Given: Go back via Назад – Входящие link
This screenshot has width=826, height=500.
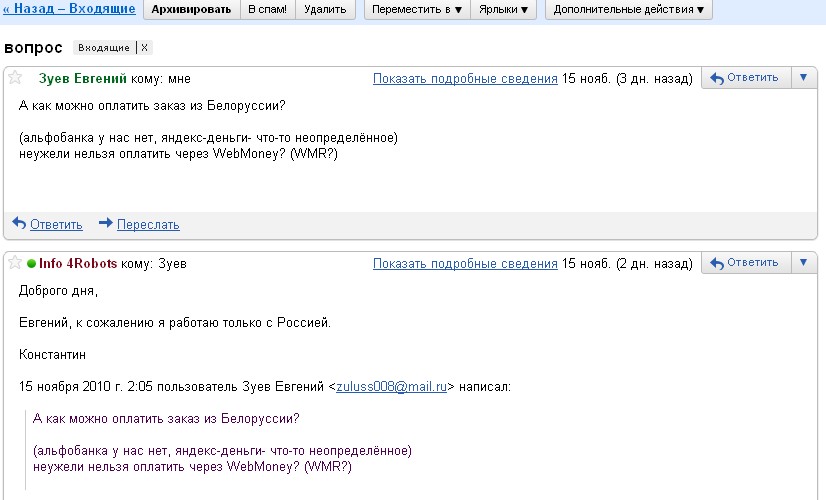Looking at the screenshot, I should coord(69,9).
